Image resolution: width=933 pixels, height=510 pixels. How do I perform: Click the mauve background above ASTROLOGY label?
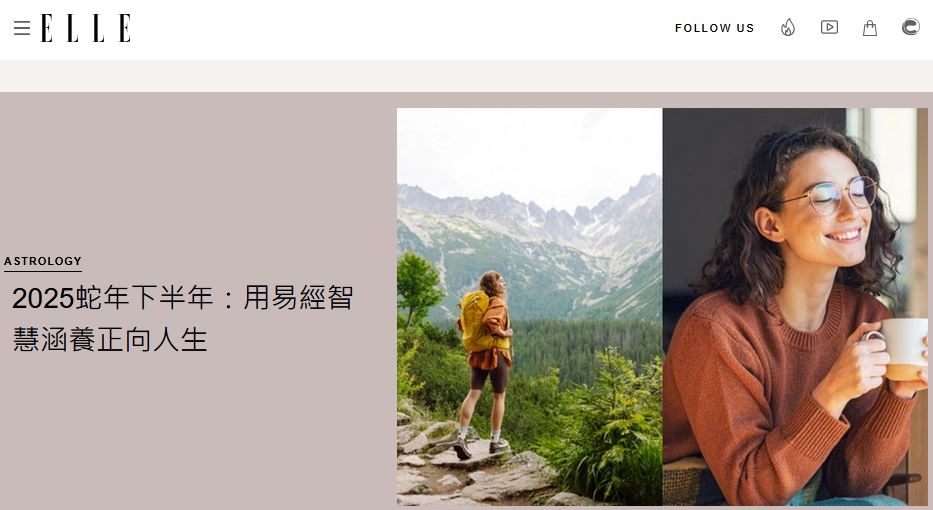click(x=196, y=173)
